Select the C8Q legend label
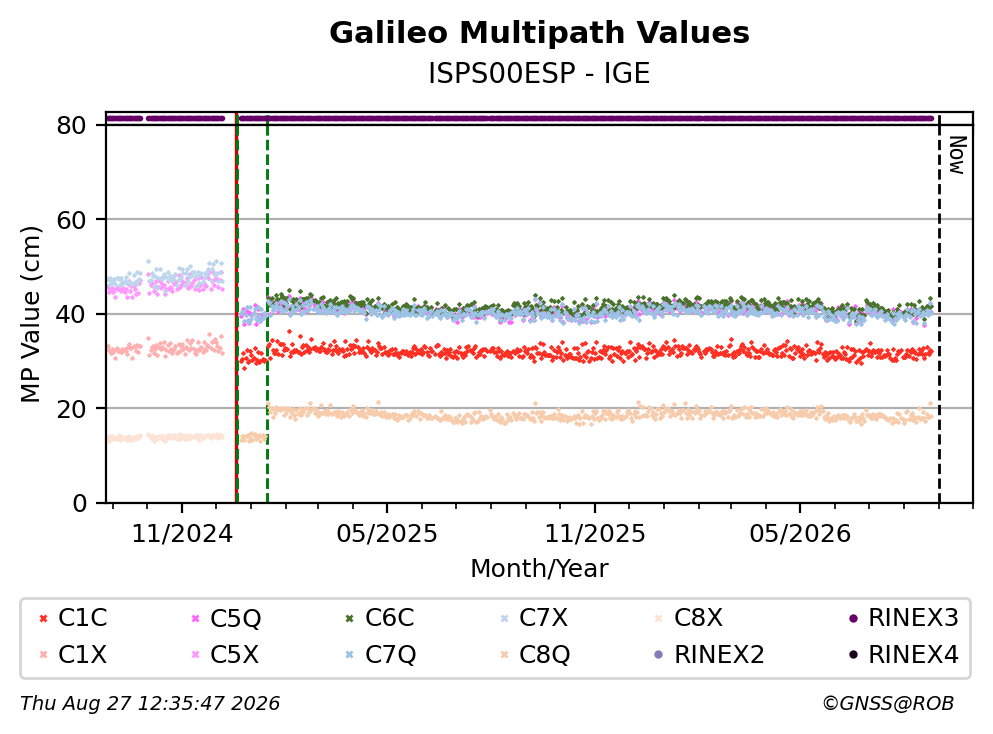This screenshot has width=993, height=734. [x=545, y=654]
